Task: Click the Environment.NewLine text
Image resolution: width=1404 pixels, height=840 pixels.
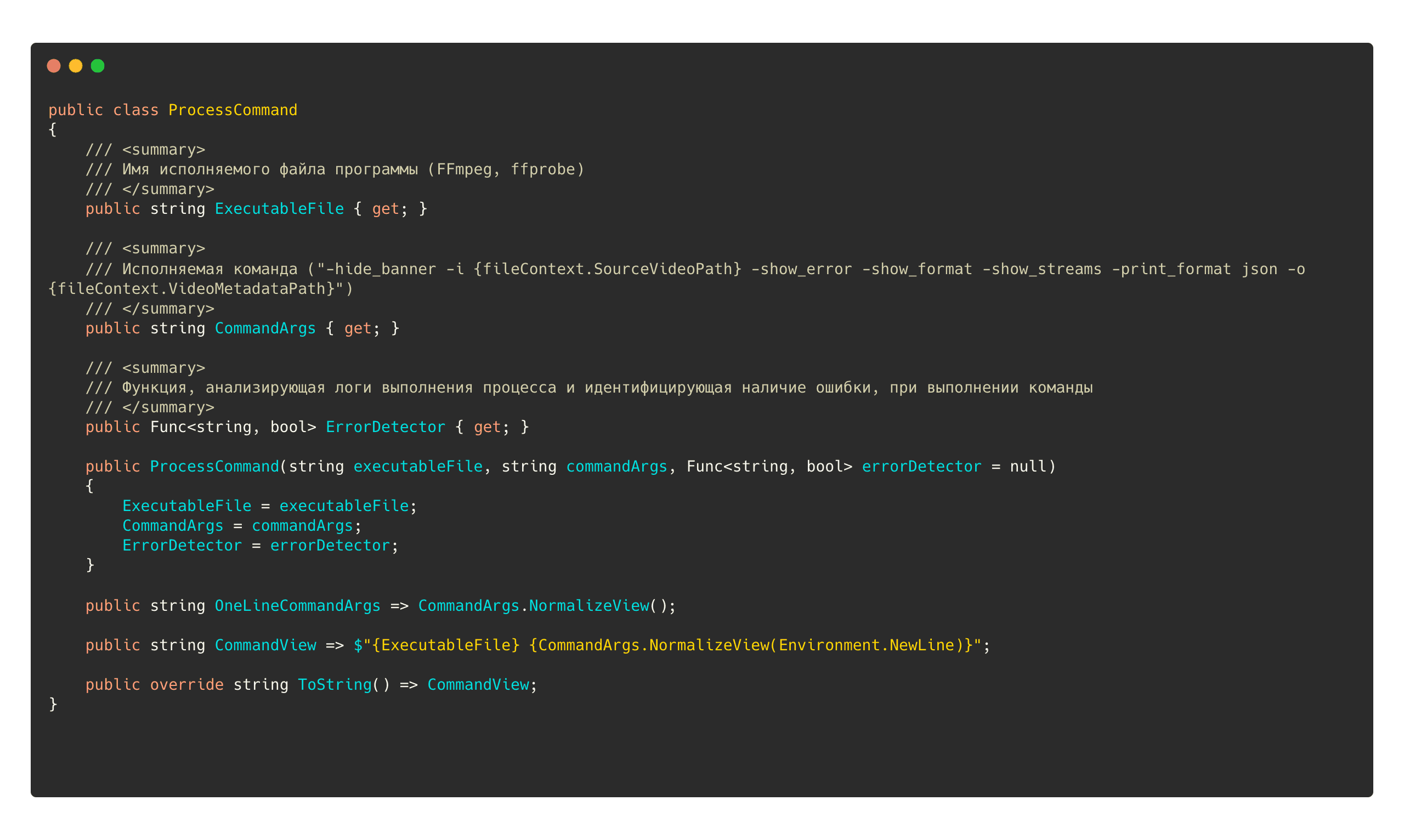Action: [867, 645]
